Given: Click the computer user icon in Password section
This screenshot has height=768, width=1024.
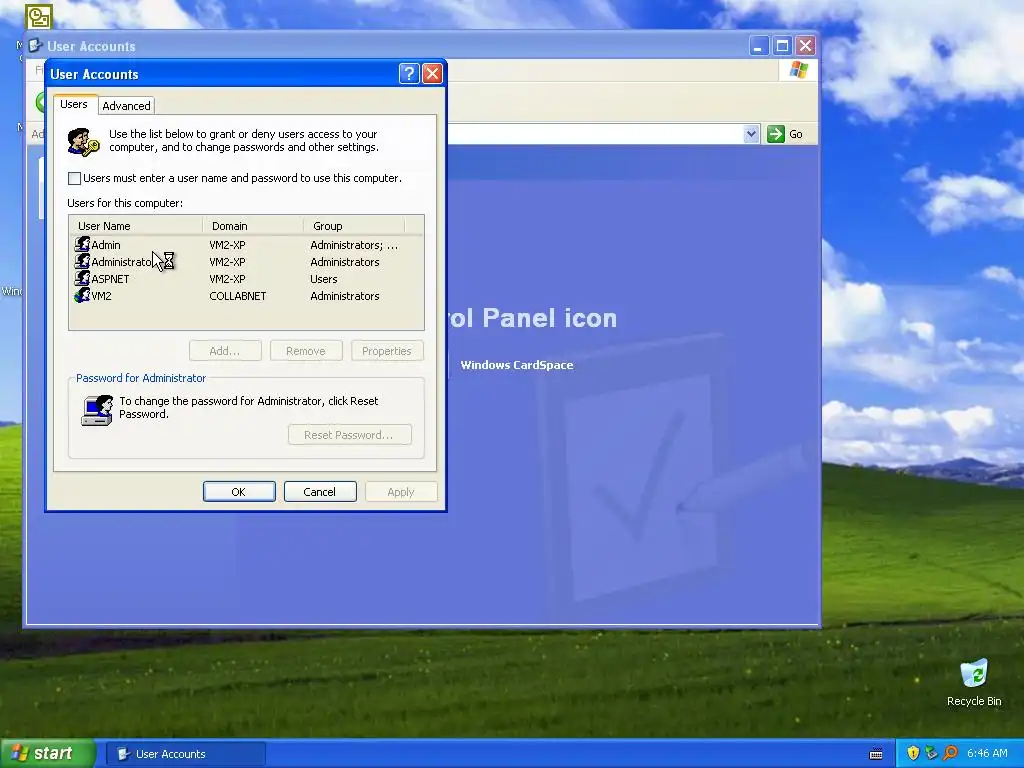Looking at the screenshot, I should (x=97, y=410).
